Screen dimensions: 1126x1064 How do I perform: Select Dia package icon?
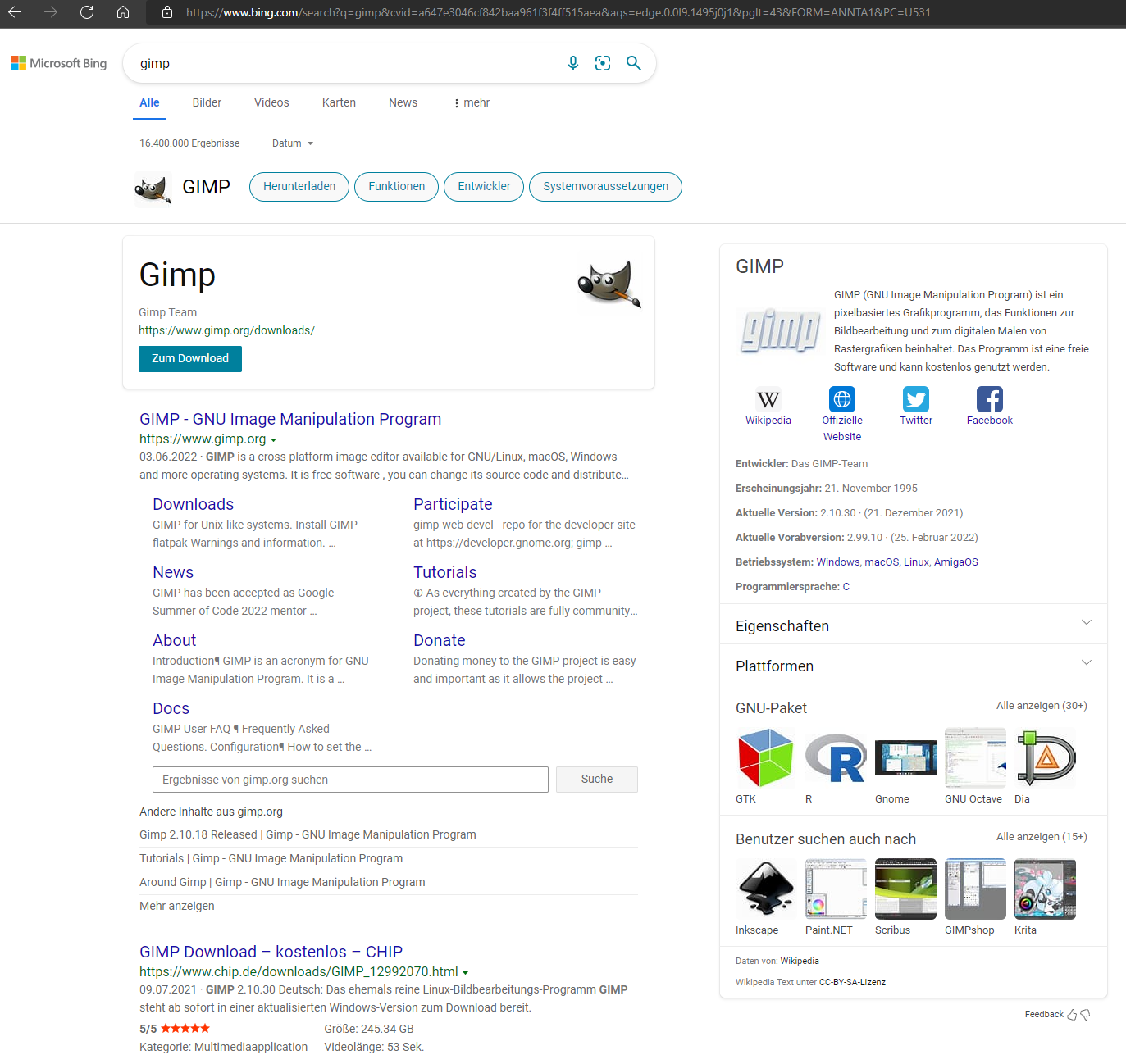click(1045, 758)
